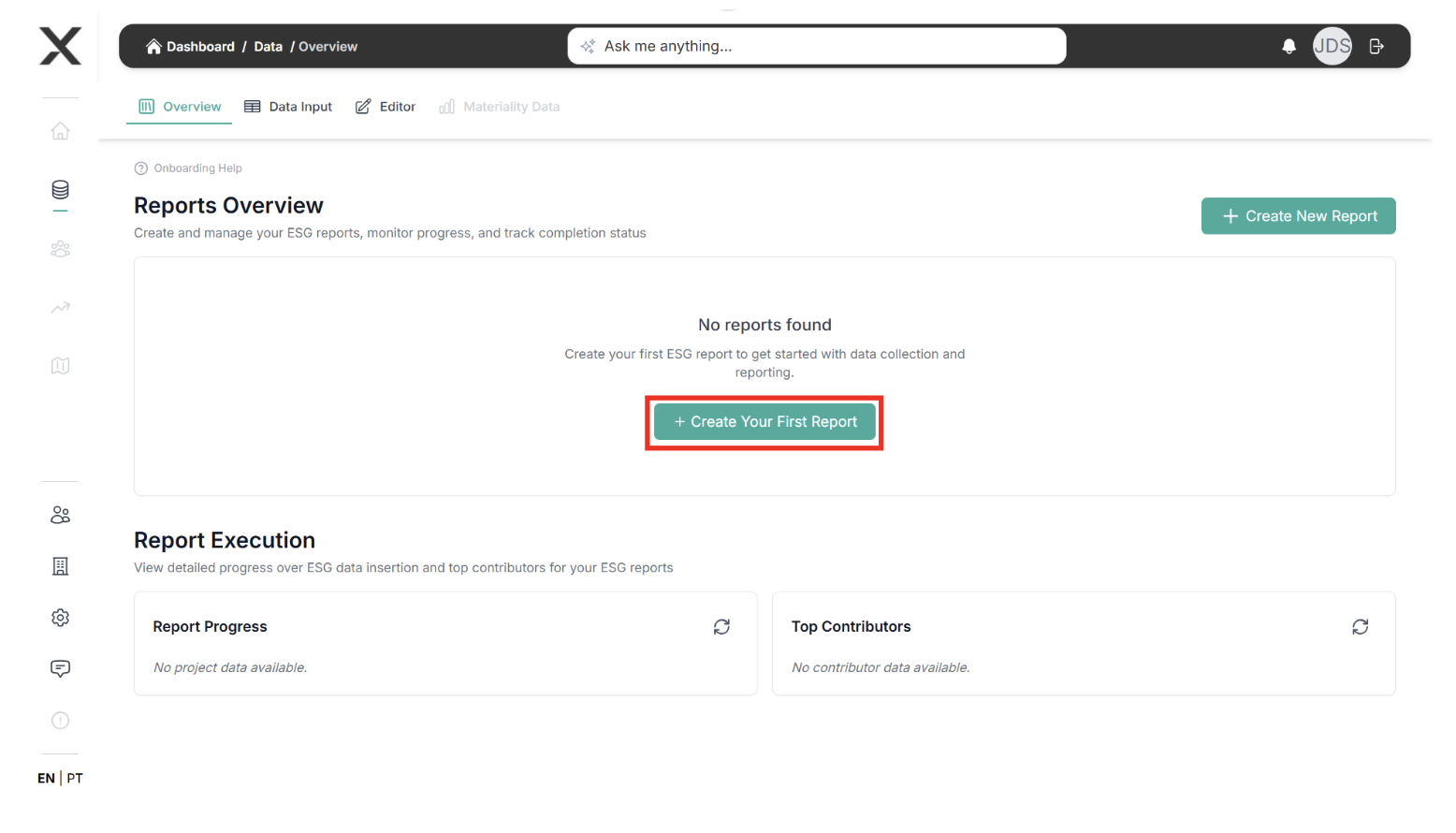This screenshot has width=1456, height=833.
Task: Open the notifications bell
Action: (x=1289, y=46)
